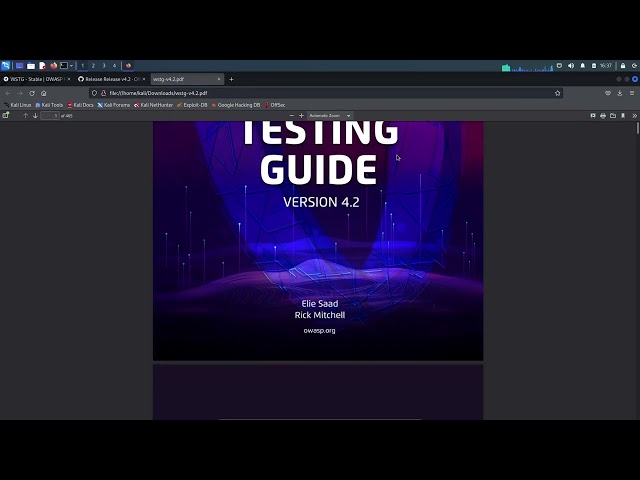The image size is (640, 480).
Task: Go forward to the next page
Action: [20, 93]
